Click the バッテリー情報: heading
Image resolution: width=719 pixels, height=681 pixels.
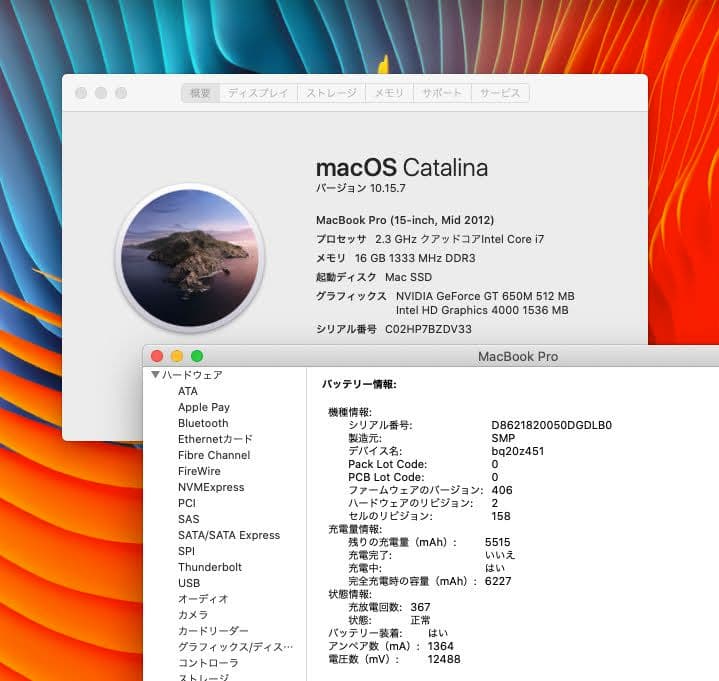point(359,384)
